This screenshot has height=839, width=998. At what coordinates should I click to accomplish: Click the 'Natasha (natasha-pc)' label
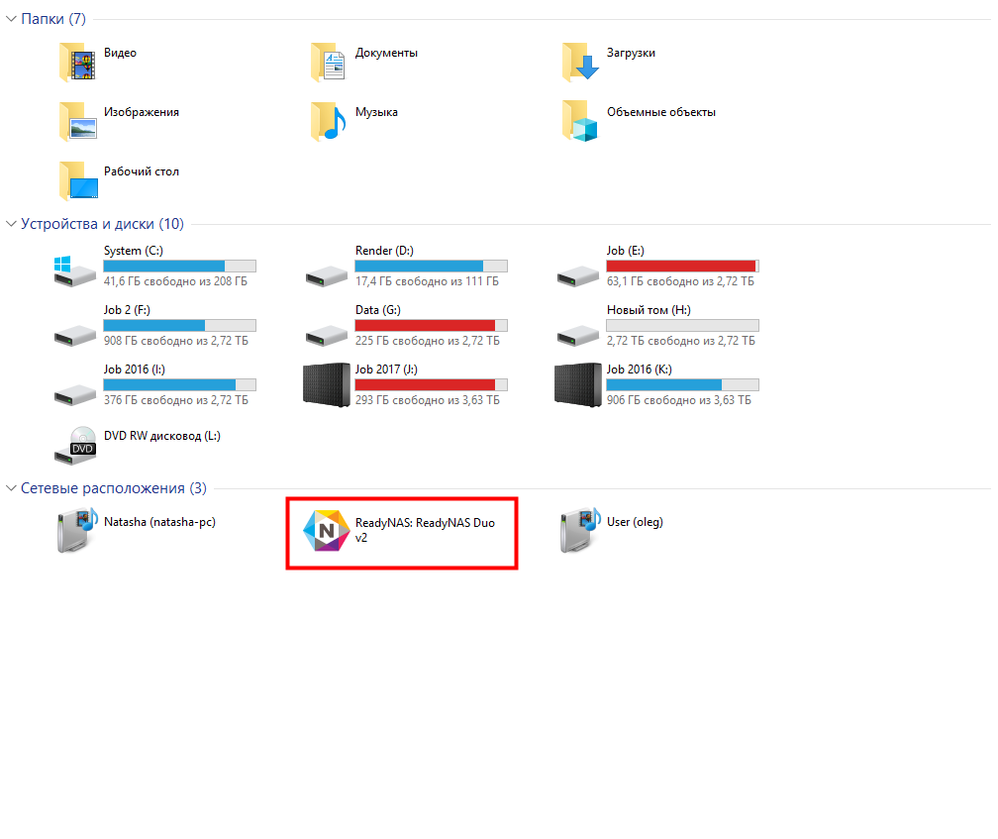coord(160,522)
